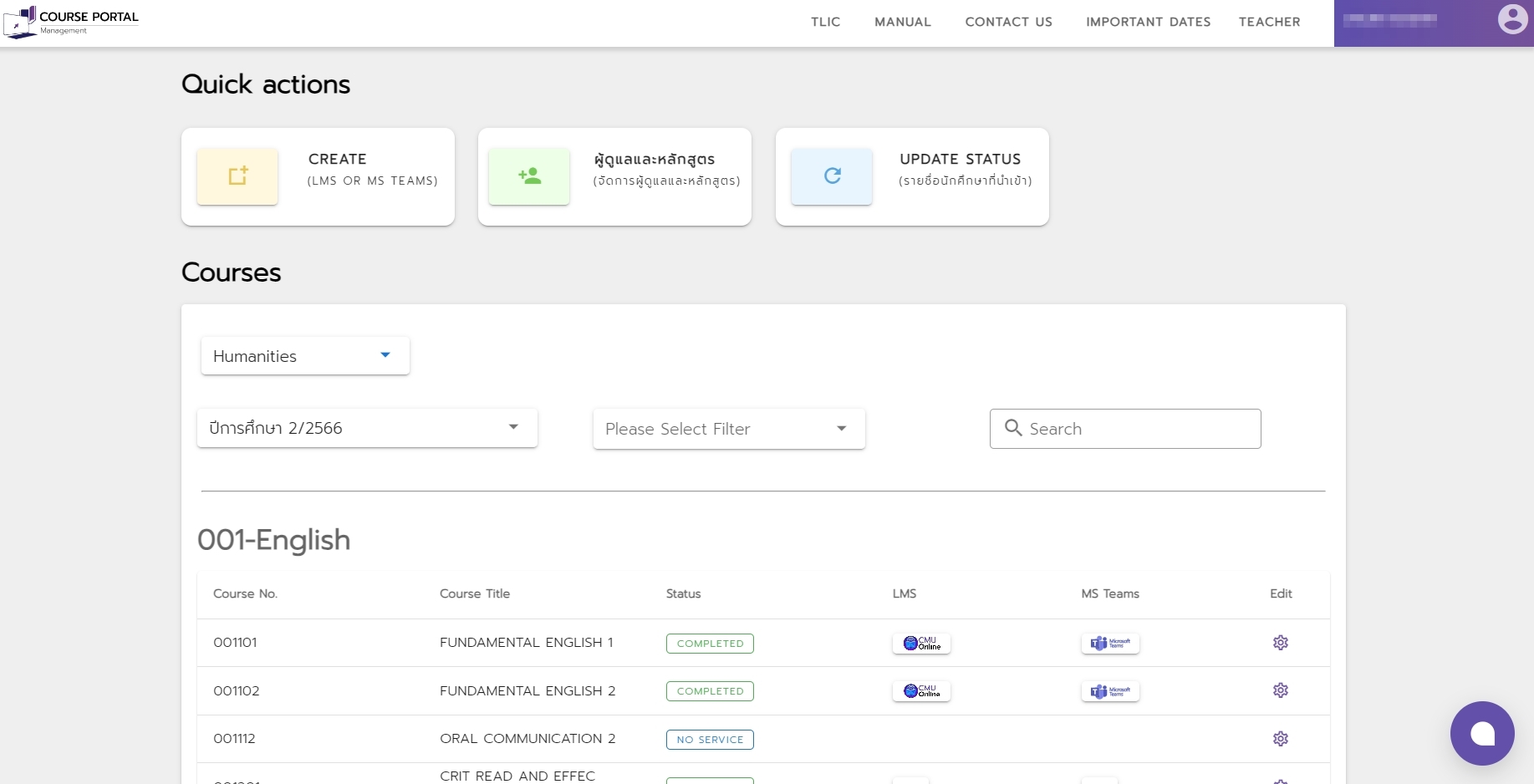1534x784 pixels.
Task: Open CMU Online LMS for Fundamental English 1
Action: tap(921, 644)
